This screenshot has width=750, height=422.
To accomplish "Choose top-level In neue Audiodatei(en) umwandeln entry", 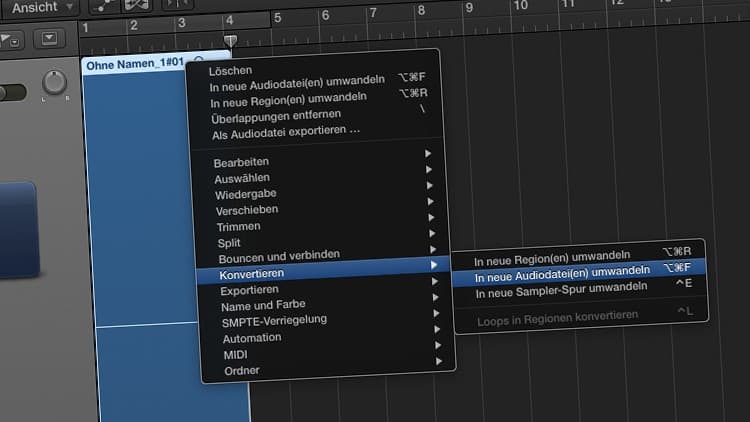I will coord(297,83).
